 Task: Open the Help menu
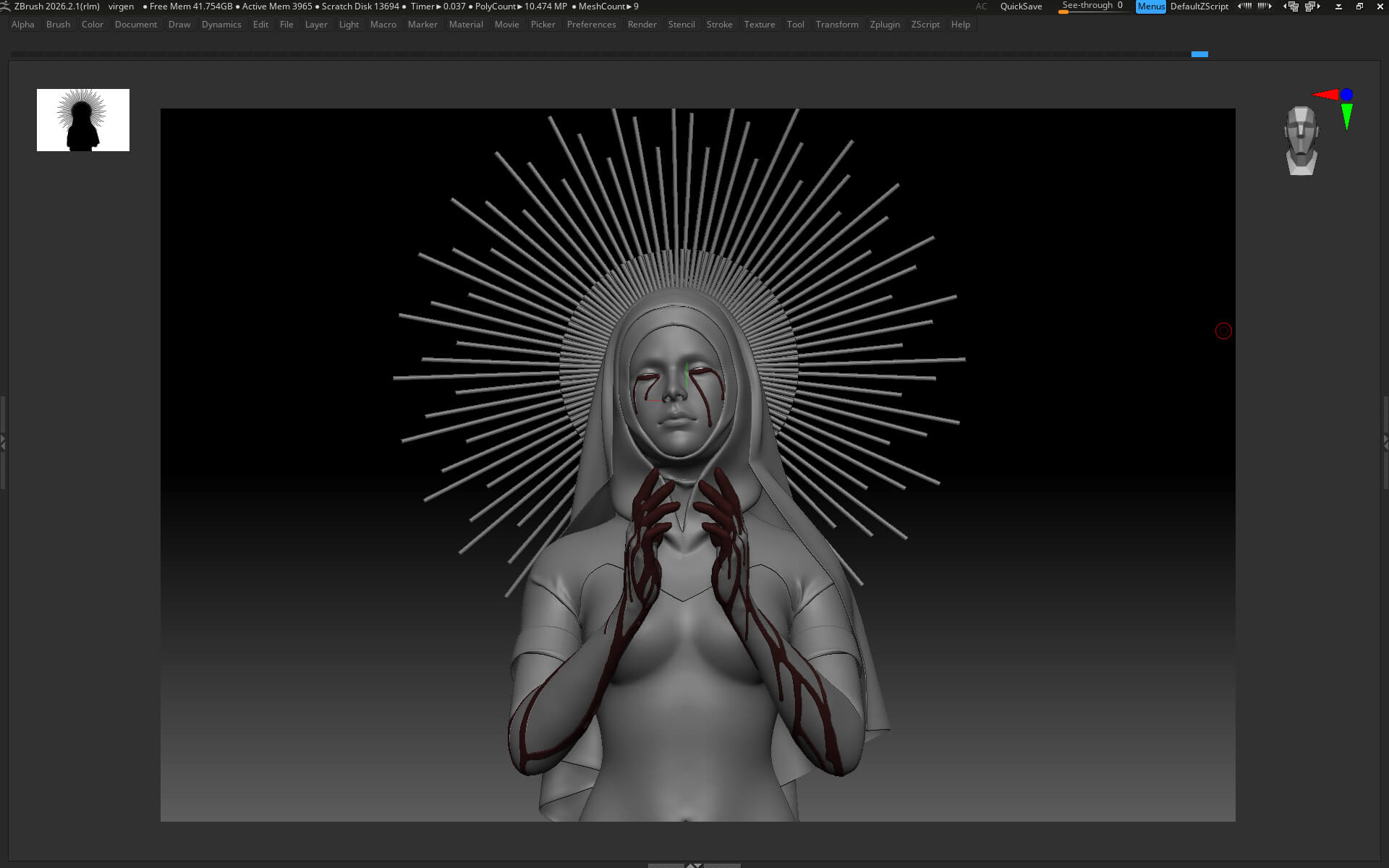(x=960, y=25)
